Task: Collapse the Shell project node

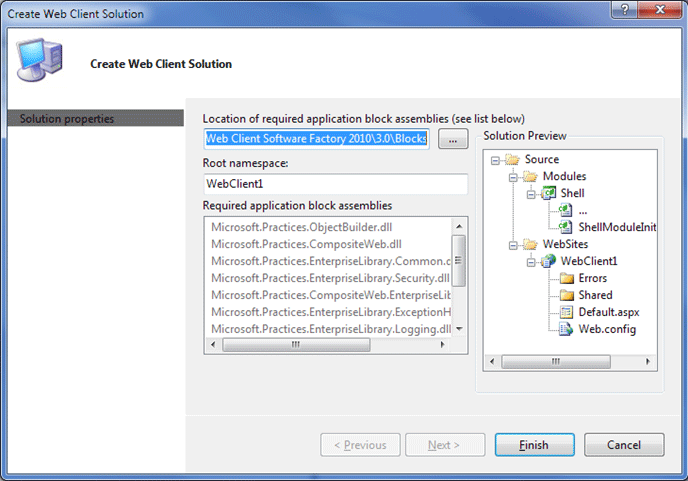Action: click(531, 194)
